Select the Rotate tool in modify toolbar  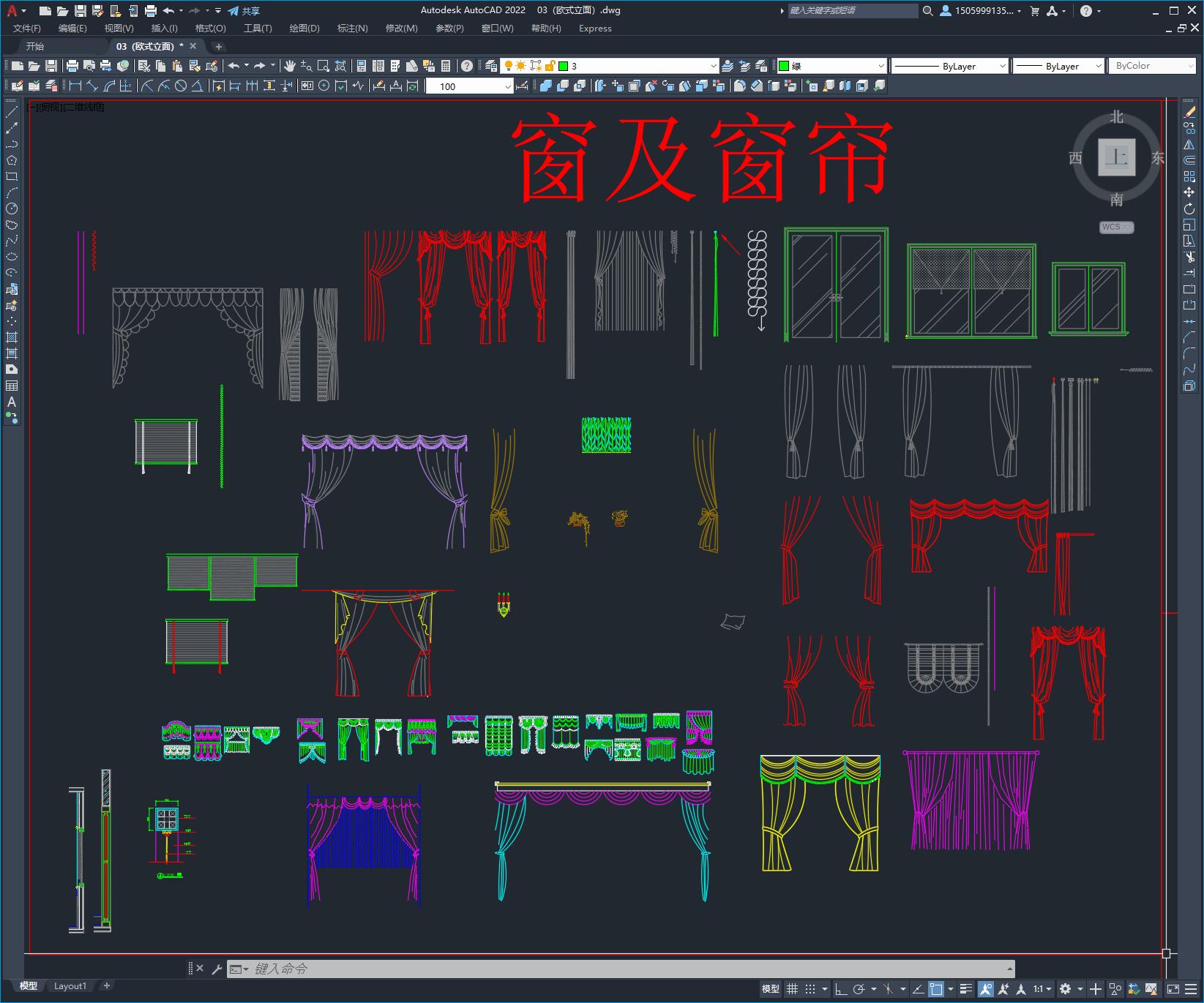pyautogui.click(x=1189, y=209)
